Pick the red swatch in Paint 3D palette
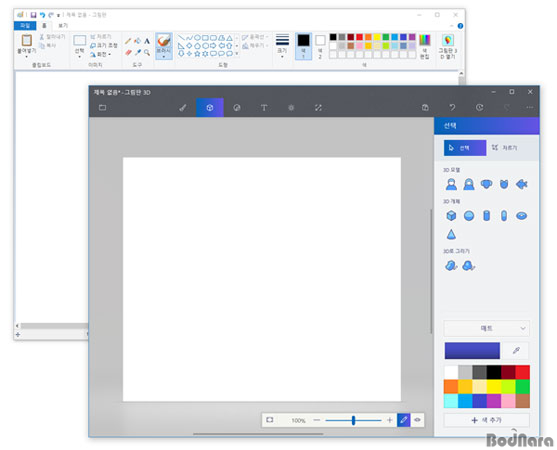The height and width of the screenshot is (450, 557). (x=522, y=372)
